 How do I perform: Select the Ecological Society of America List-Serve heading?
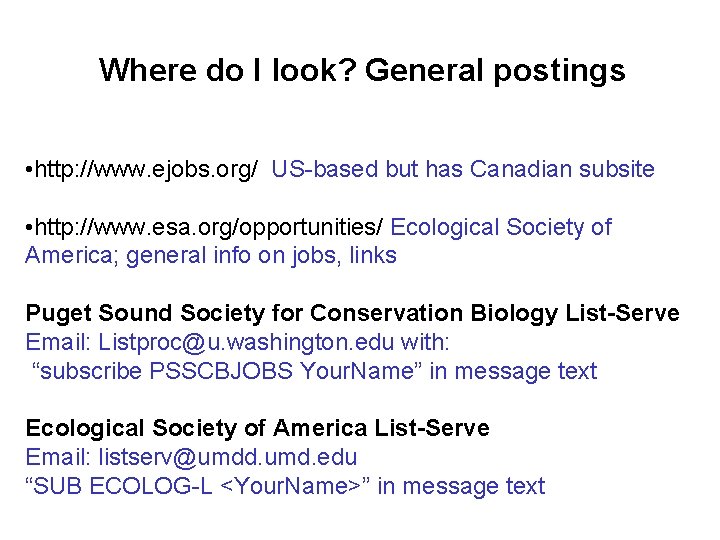(x=258, y=428)
